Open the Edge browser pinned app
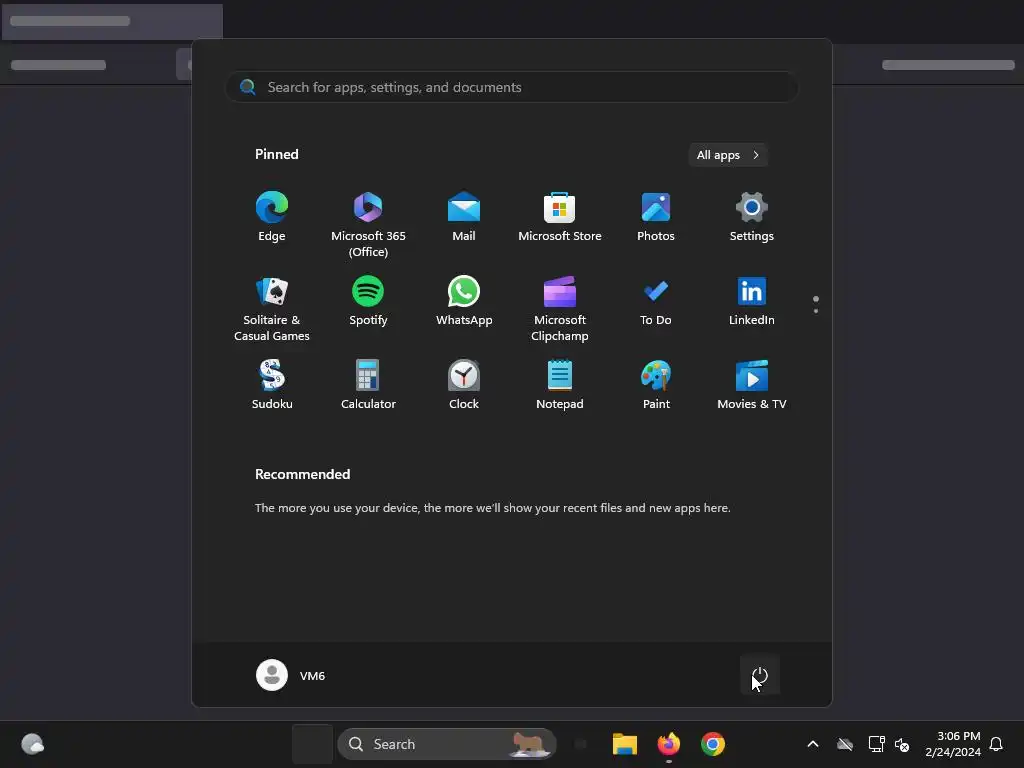 coord(272,217)
